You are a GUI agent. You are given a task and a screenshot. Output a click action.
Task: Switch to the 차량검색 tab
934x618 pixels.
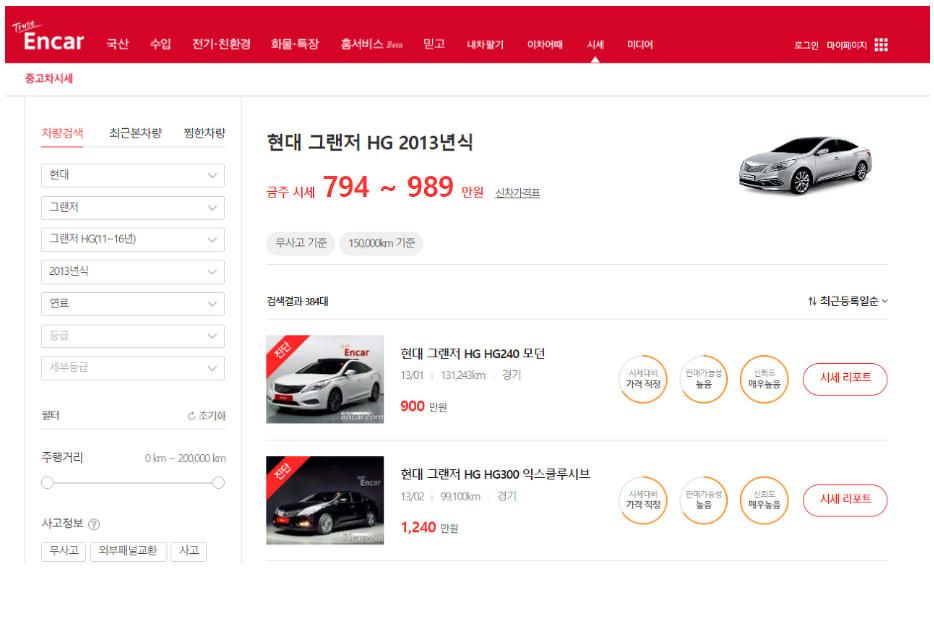coord(62,133)
